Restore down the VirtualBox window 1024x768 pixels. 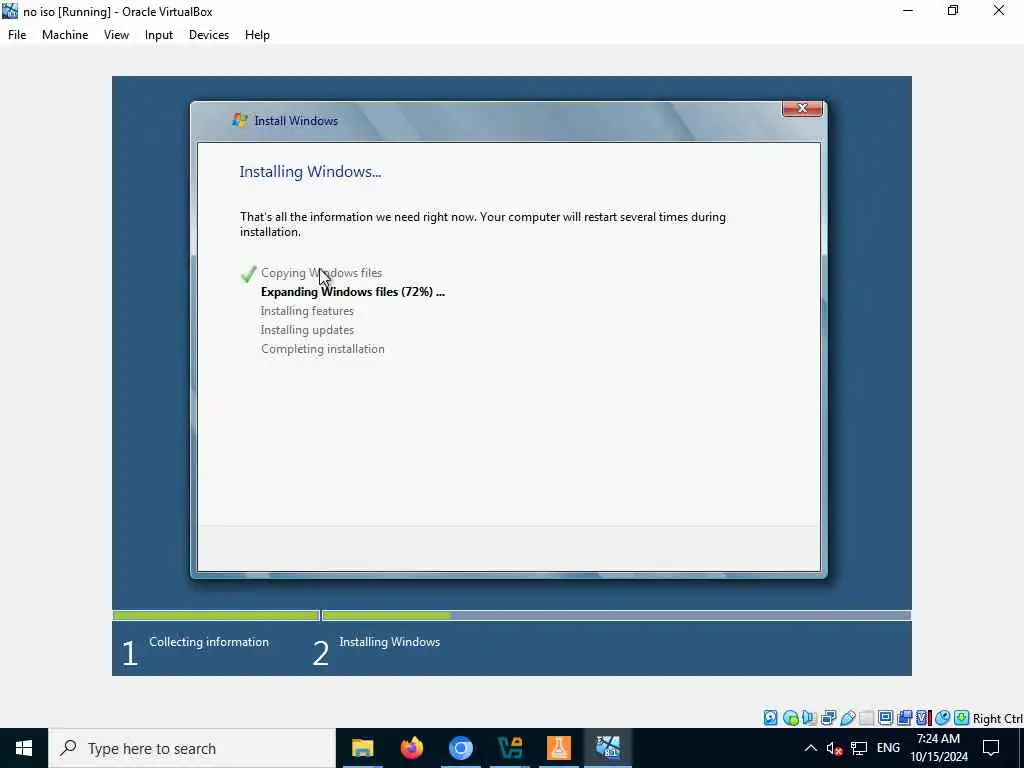[x=953, y=11]
